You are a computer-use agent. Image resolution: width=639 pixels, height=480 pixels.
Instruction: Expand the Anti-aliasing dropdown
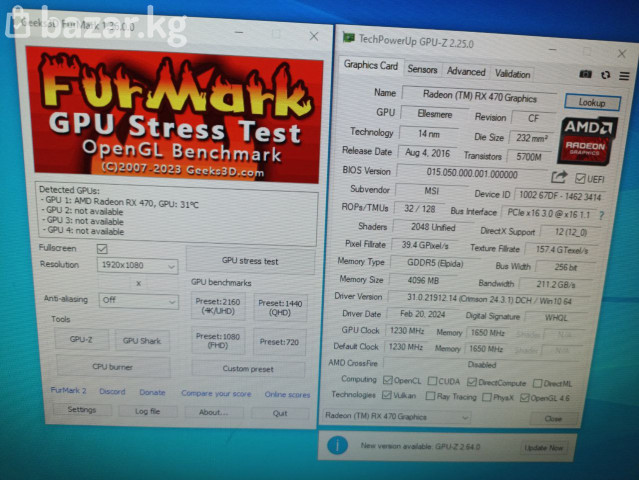pos(137,299)
